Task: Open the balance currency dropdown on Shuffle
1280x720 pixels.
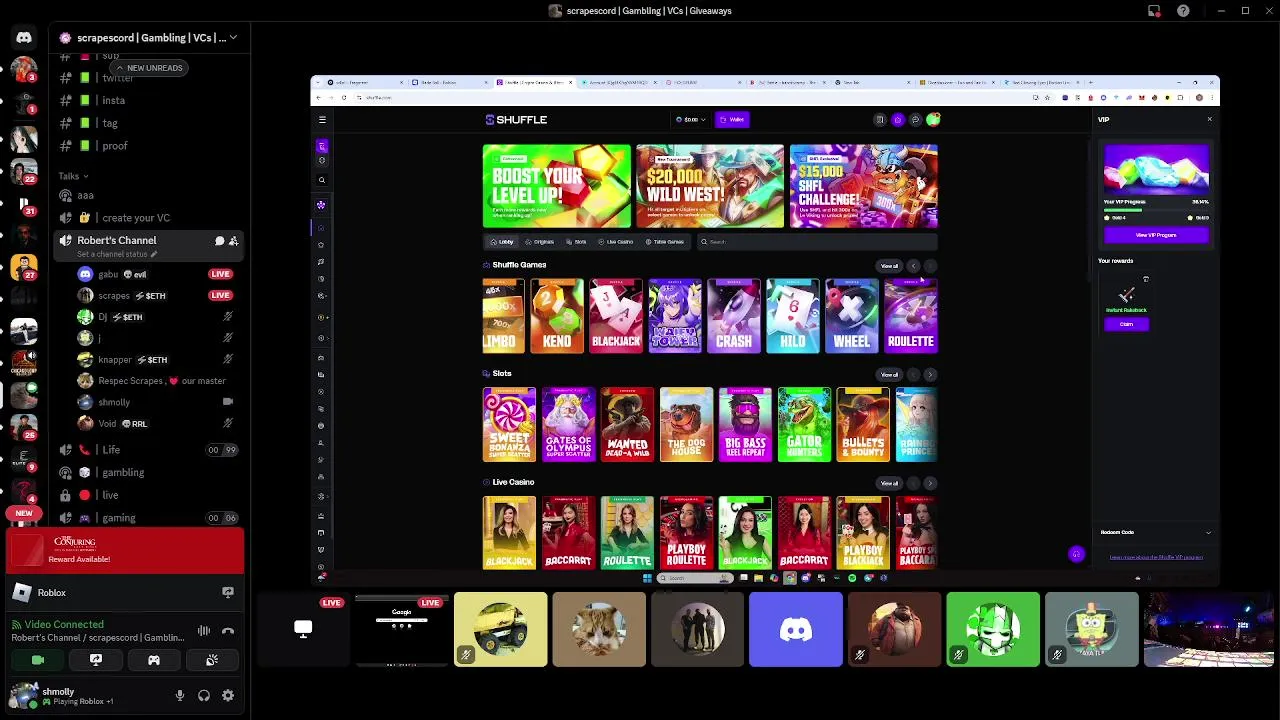Action: [x=690, y=120]
